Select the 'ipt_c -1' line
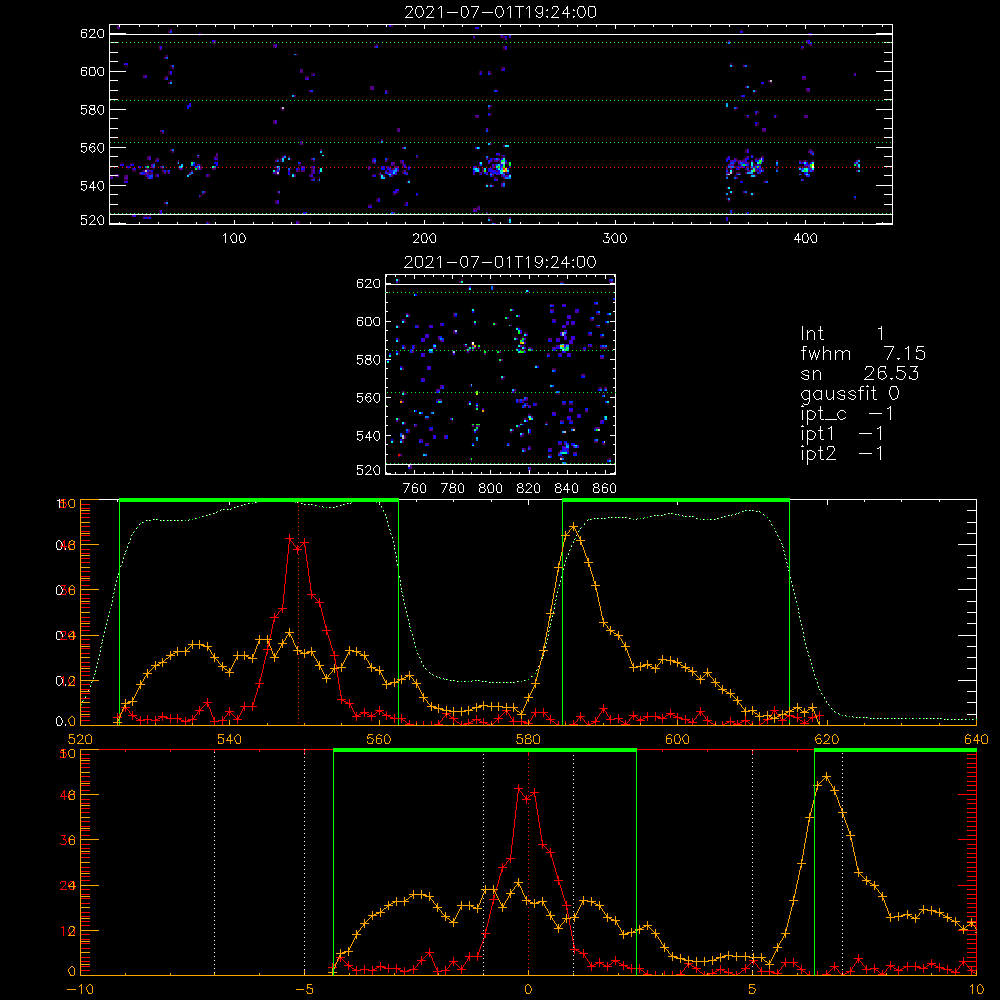Viewport: 1000px width, 1000px height. 847,414
